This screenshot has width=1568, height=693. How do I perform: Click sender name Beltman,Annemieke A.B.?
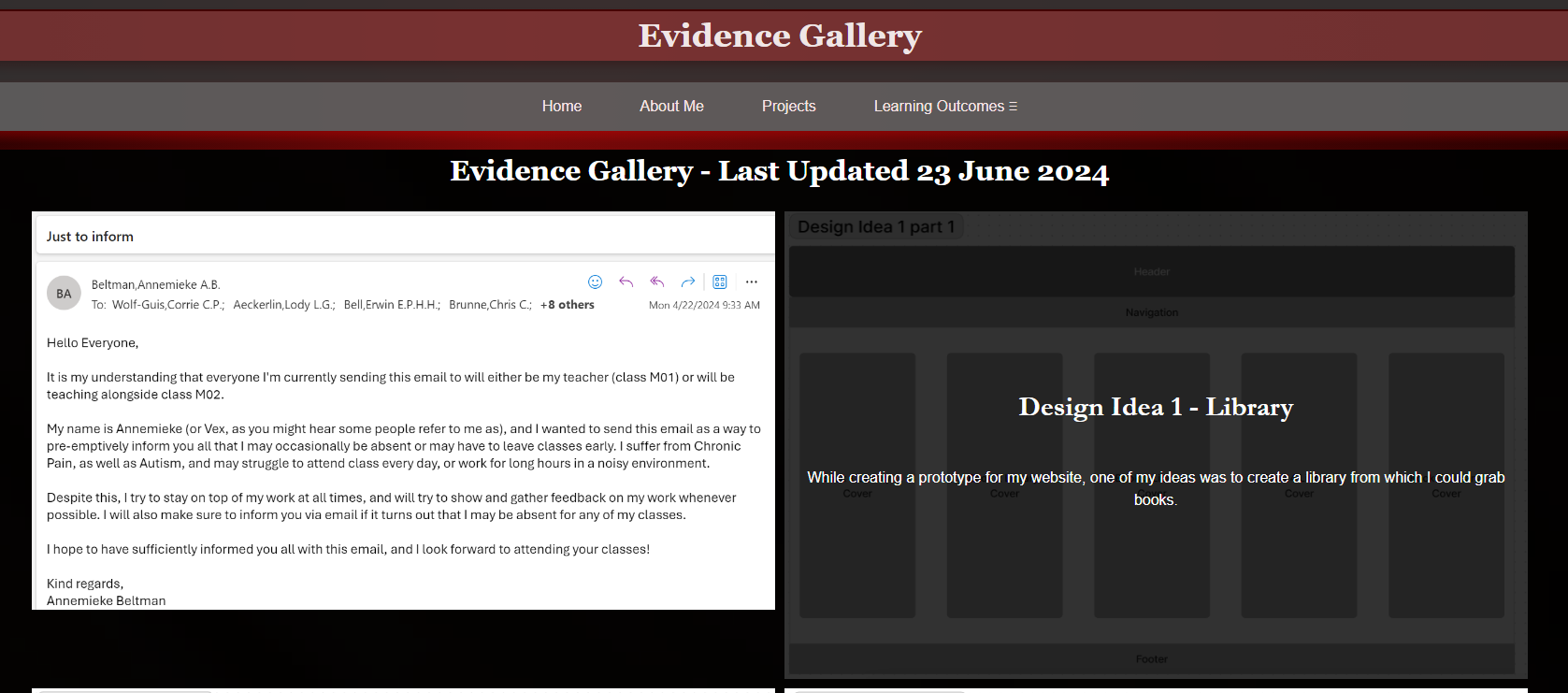(156, 284)
